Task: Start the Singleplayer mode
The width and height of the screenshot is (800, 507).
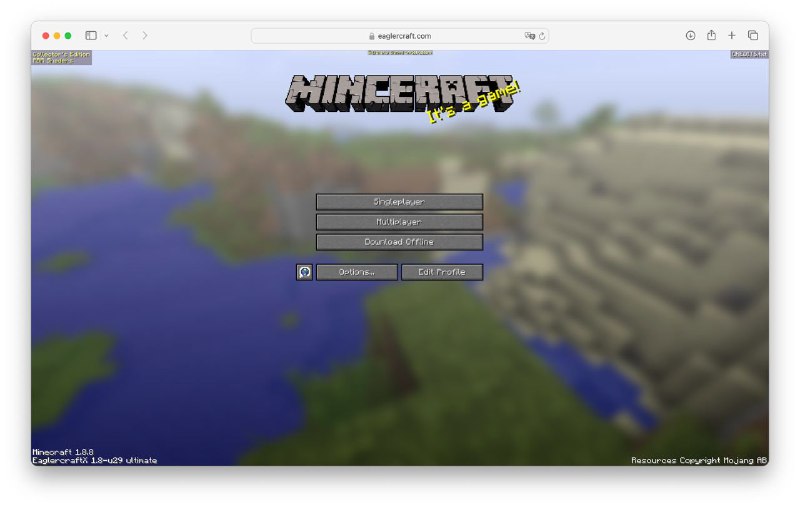Action: 399,202
